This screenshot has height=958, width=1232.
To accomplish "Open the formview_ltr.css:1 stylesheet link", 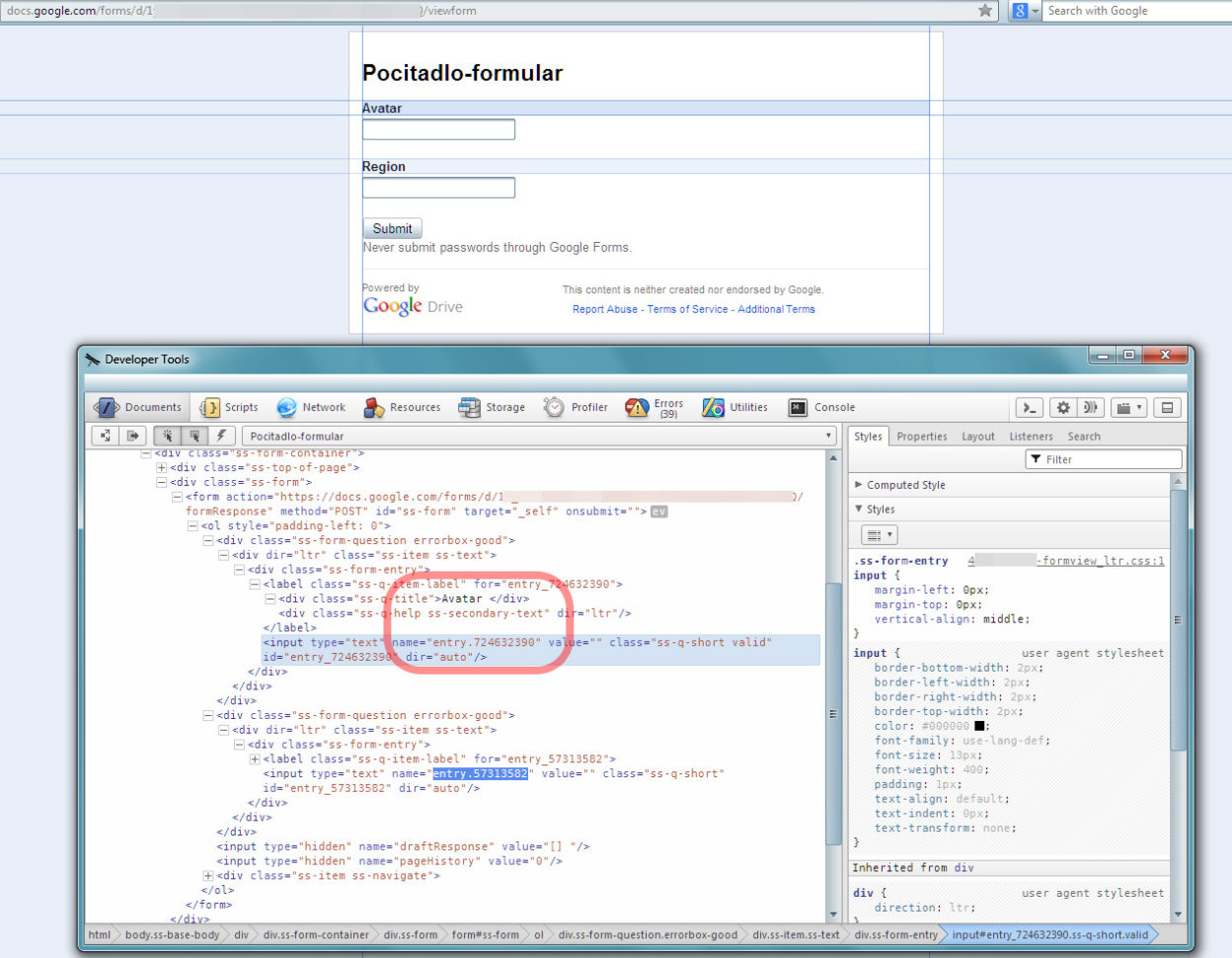I will click(1066, 560).
